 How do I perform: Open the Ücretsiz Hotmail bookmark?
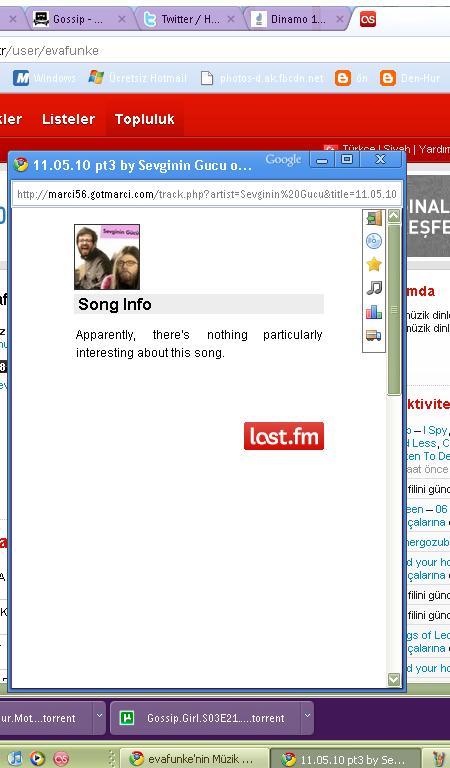138,78
